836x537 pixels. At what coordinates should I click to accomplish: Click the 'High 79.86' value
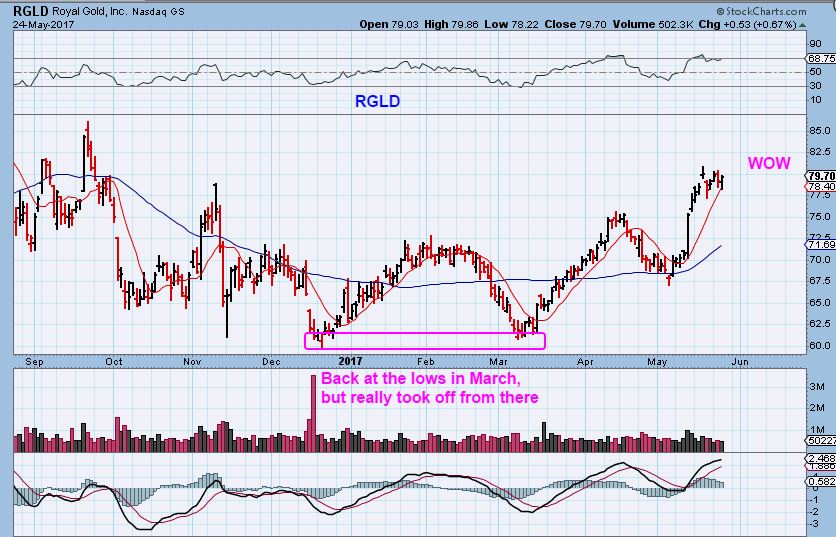pyautogui.click(x=452, y=25)
